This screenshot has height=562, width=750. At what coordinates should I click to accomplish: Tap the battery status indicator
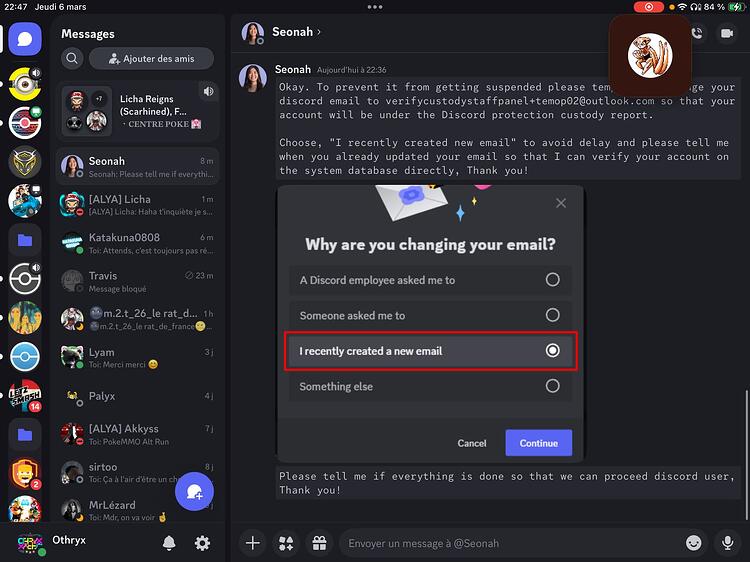[735, 7]
